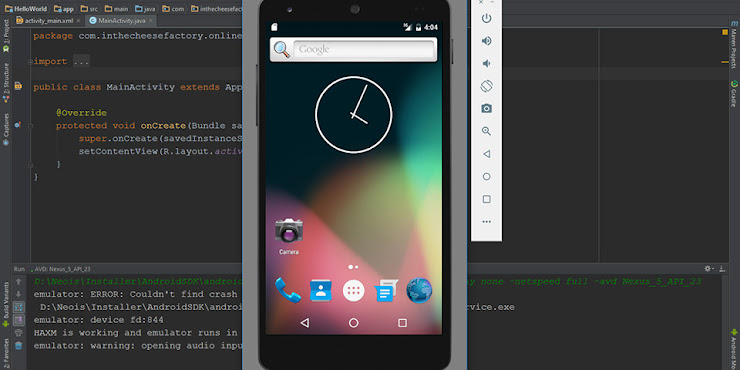Open the Captures tool window

coord(6,128)
